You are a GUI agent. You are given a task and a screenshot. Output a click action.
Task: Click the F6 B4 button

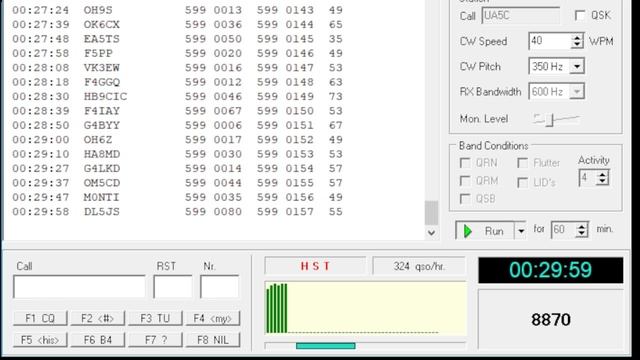coord(98,340)
